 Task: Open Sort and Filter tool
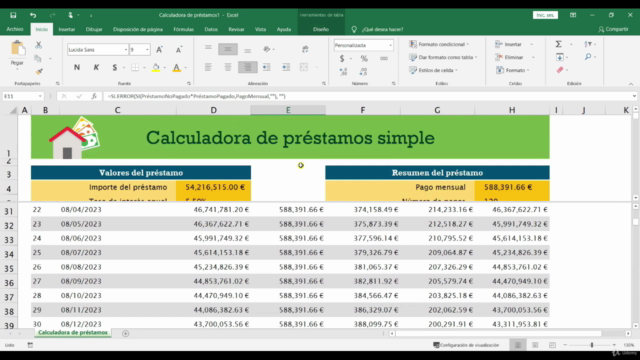588,44
